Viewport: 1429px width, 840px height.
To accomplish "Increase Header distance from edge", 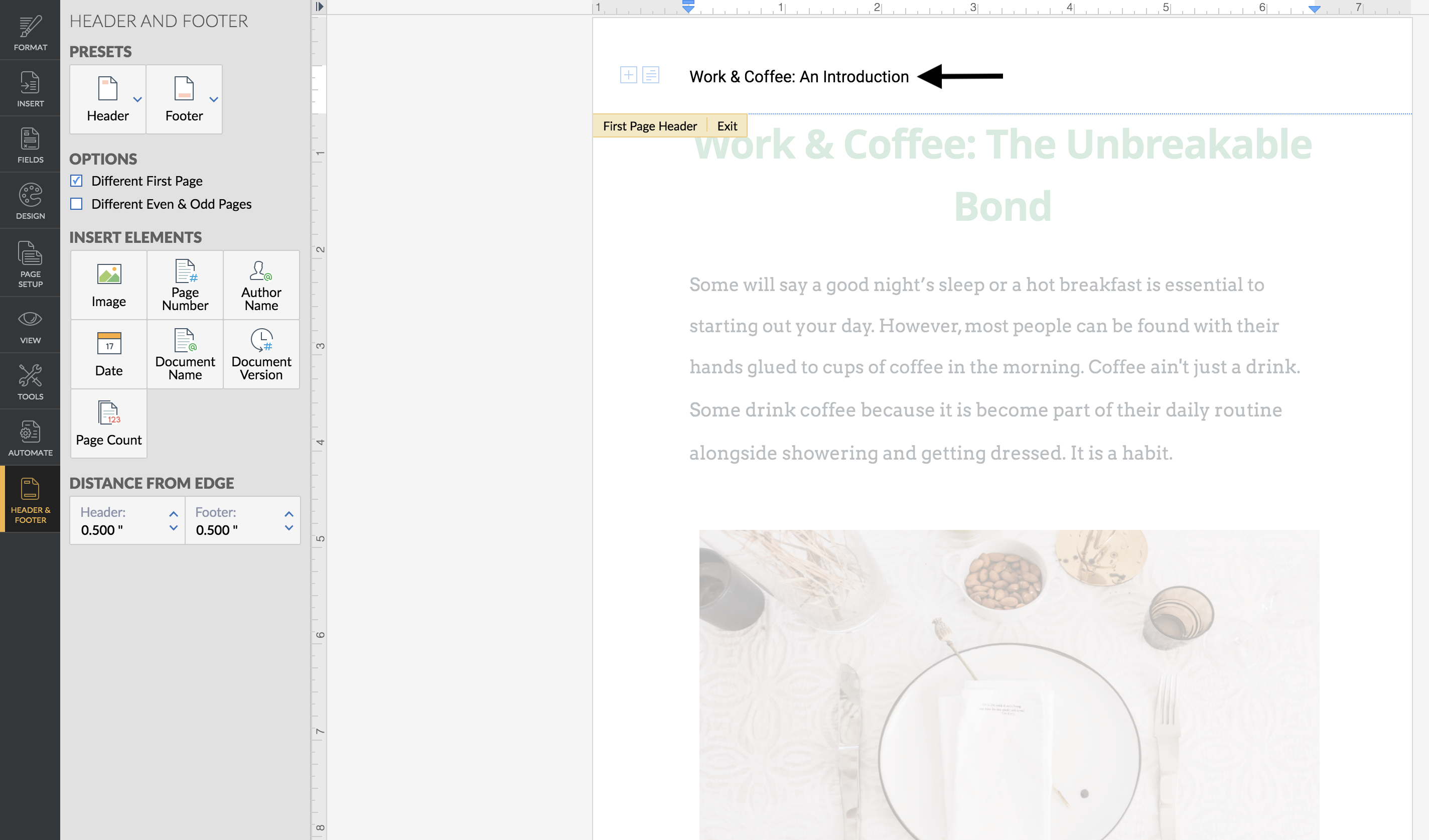I will click(x=174, y=514).
